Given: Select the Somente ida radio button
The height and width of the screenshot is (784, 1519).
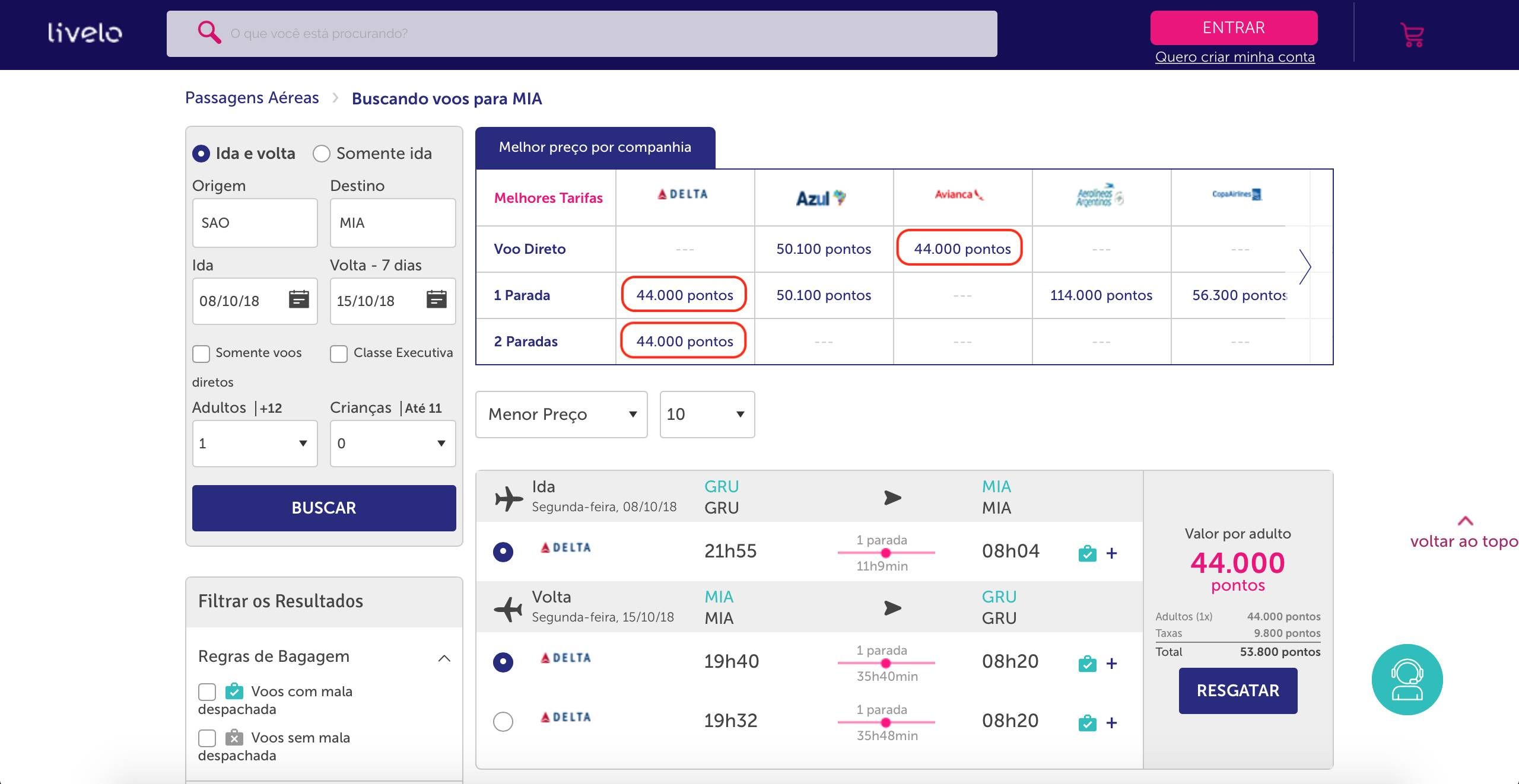Looking at the screenshot, I should (322, 154).
